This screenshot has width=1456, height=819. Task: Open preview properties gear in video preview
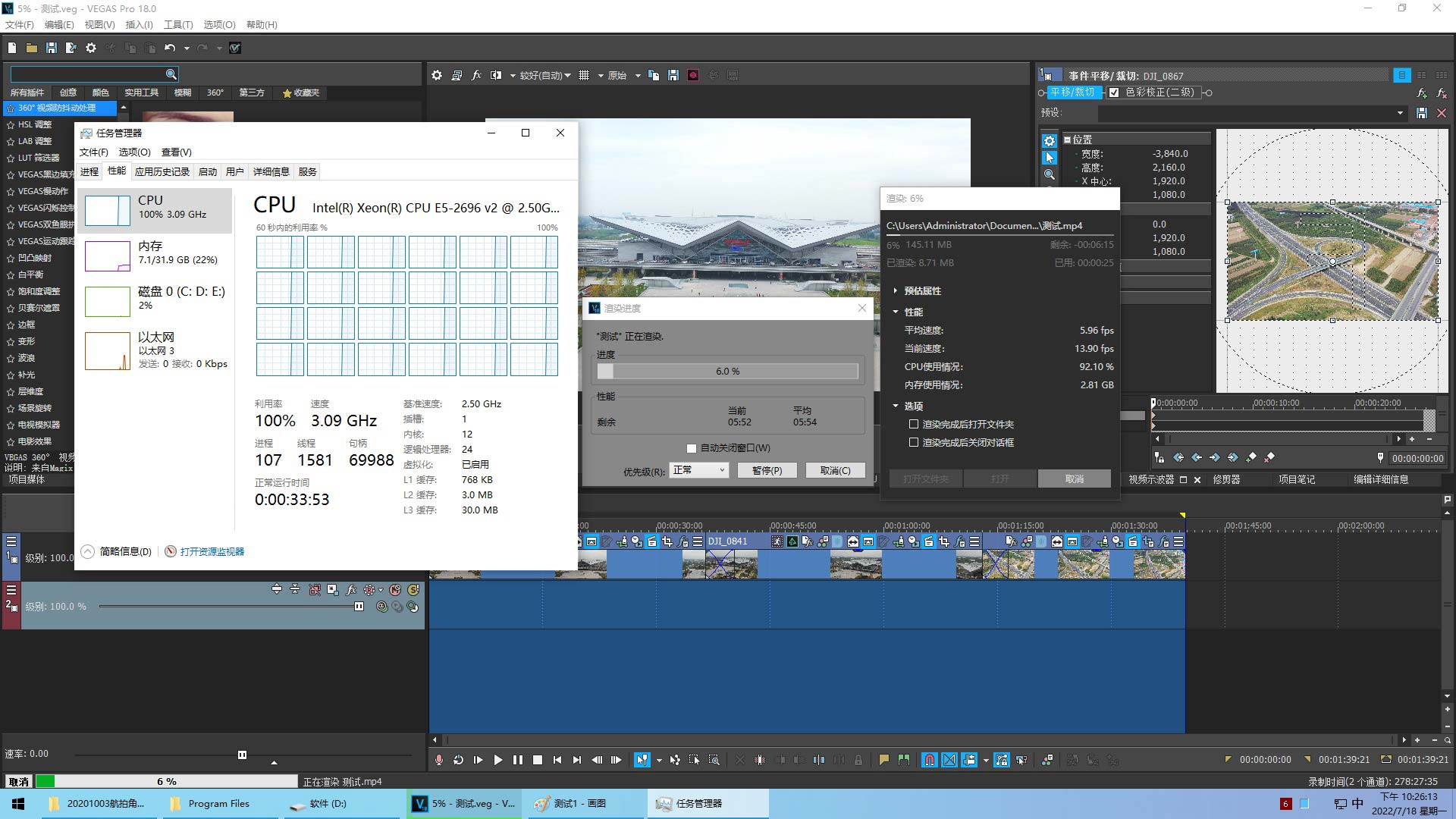click(x=437, y=75)
